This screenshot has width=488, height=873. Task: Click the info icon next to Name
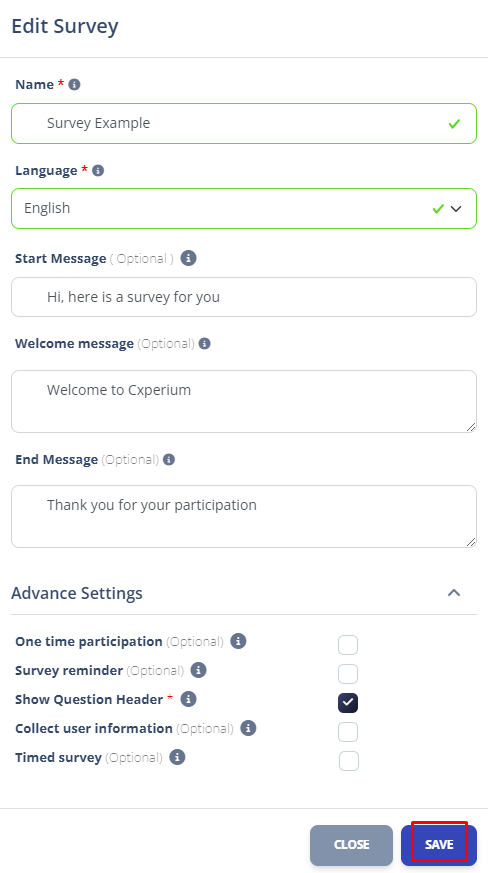pyautogui.click(x=74, y=85)
